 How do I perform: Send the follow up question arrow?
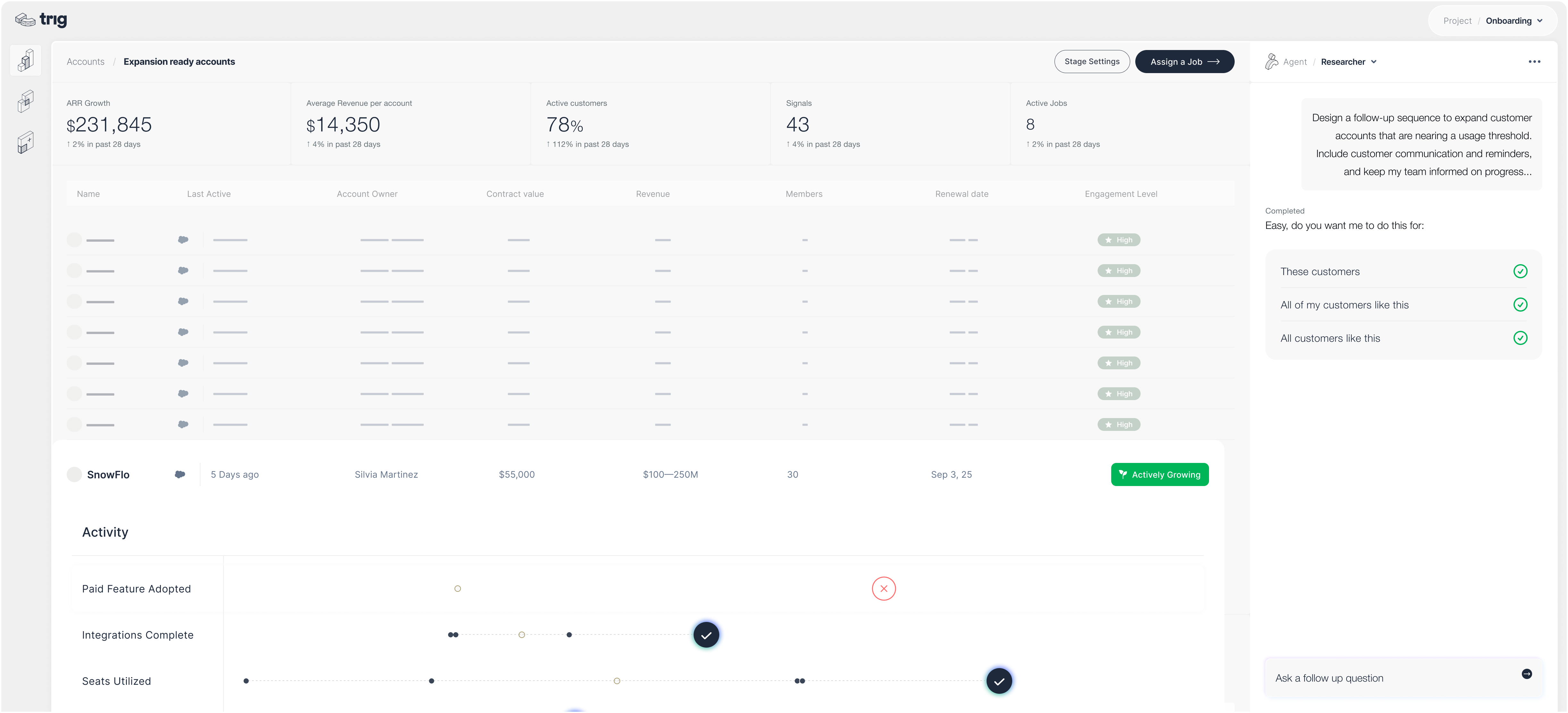(x=1527, y=674)
